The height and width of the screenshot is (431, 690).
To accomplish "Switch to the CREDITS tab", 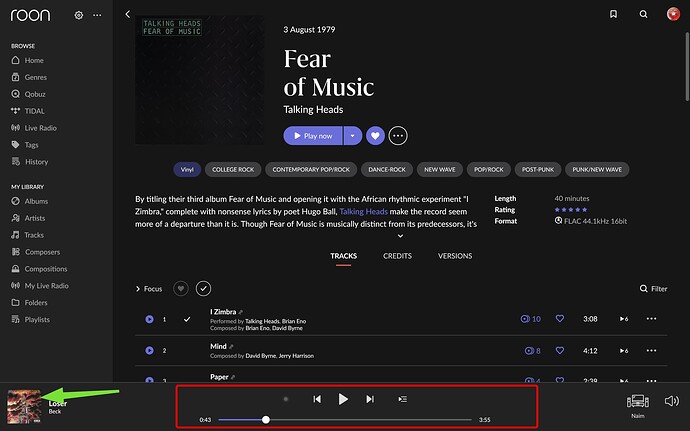I will pos(397,256).
